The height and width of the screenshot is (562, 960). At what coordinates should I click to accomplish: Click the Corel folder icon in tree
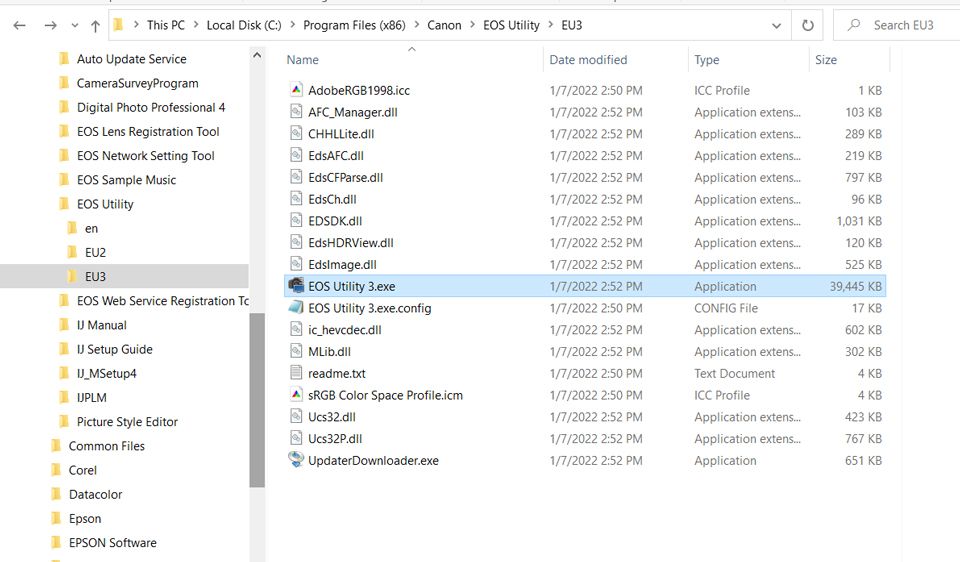(x=55, y=470)
